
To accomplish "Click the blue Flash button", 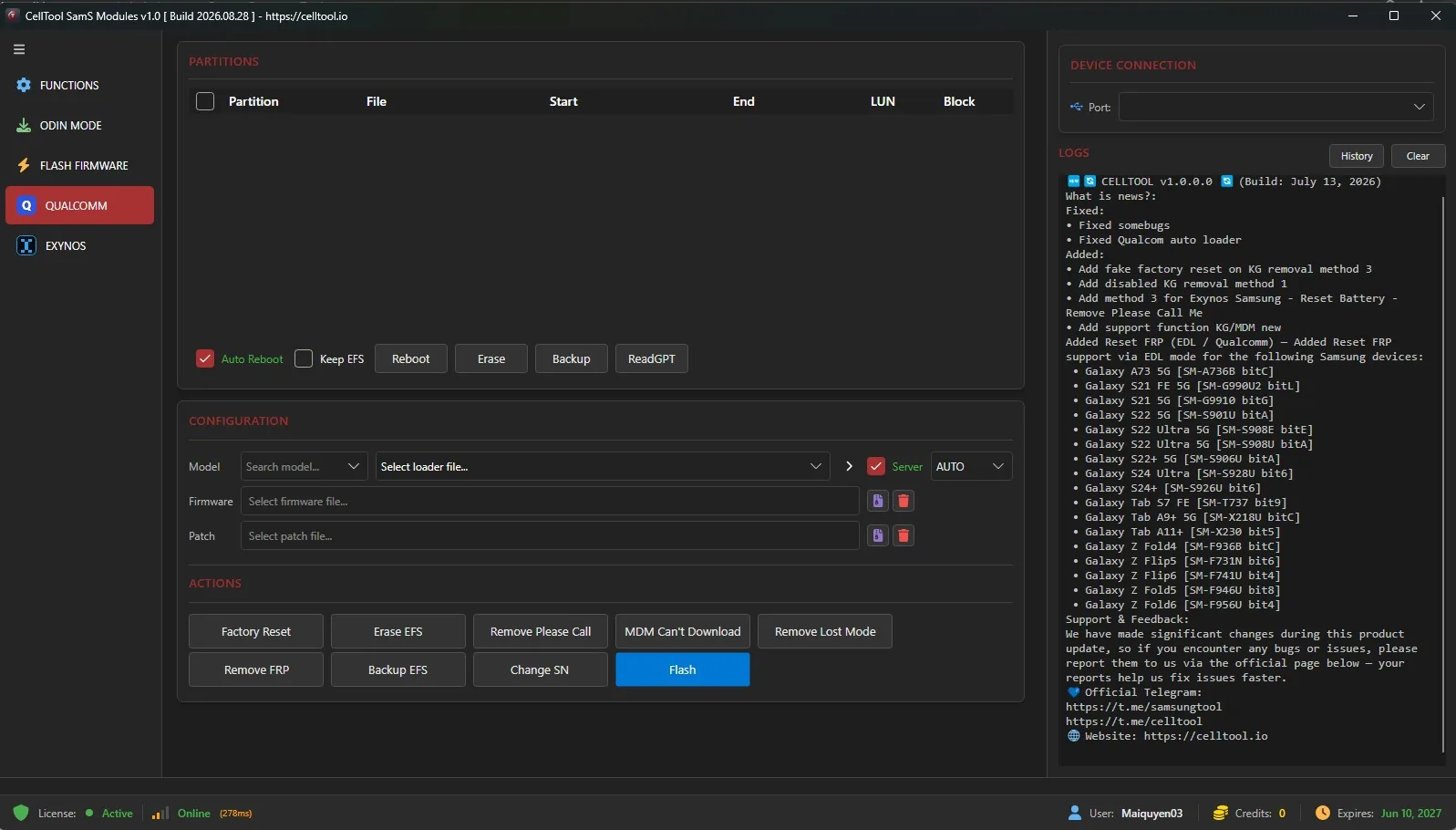I will tap(682, 669).
